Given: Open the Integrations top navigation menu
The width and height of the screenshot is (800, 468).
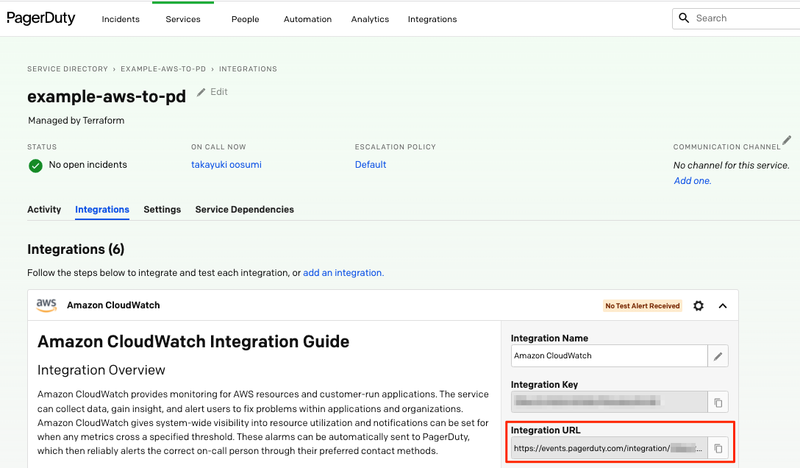Looking at the screenshot, I should (432, 19).
